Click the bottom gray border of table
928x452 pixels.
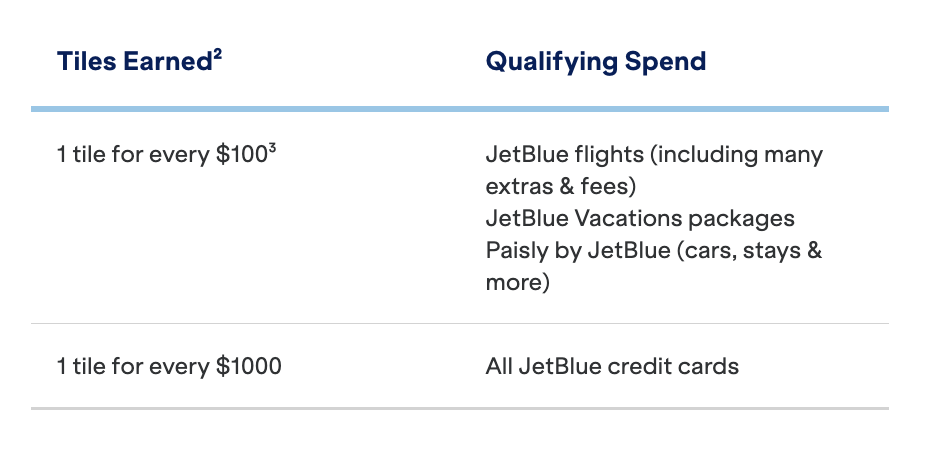tap(459, 408)
